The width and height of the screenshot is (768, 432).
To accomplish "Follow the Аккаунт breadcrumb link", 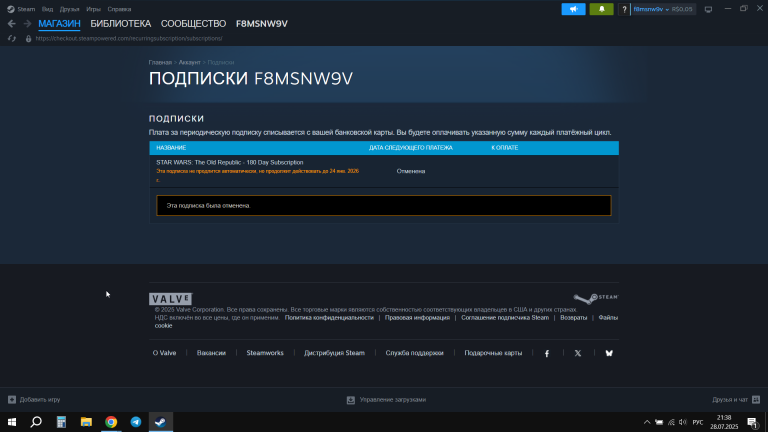I will [x=190, y=63].
